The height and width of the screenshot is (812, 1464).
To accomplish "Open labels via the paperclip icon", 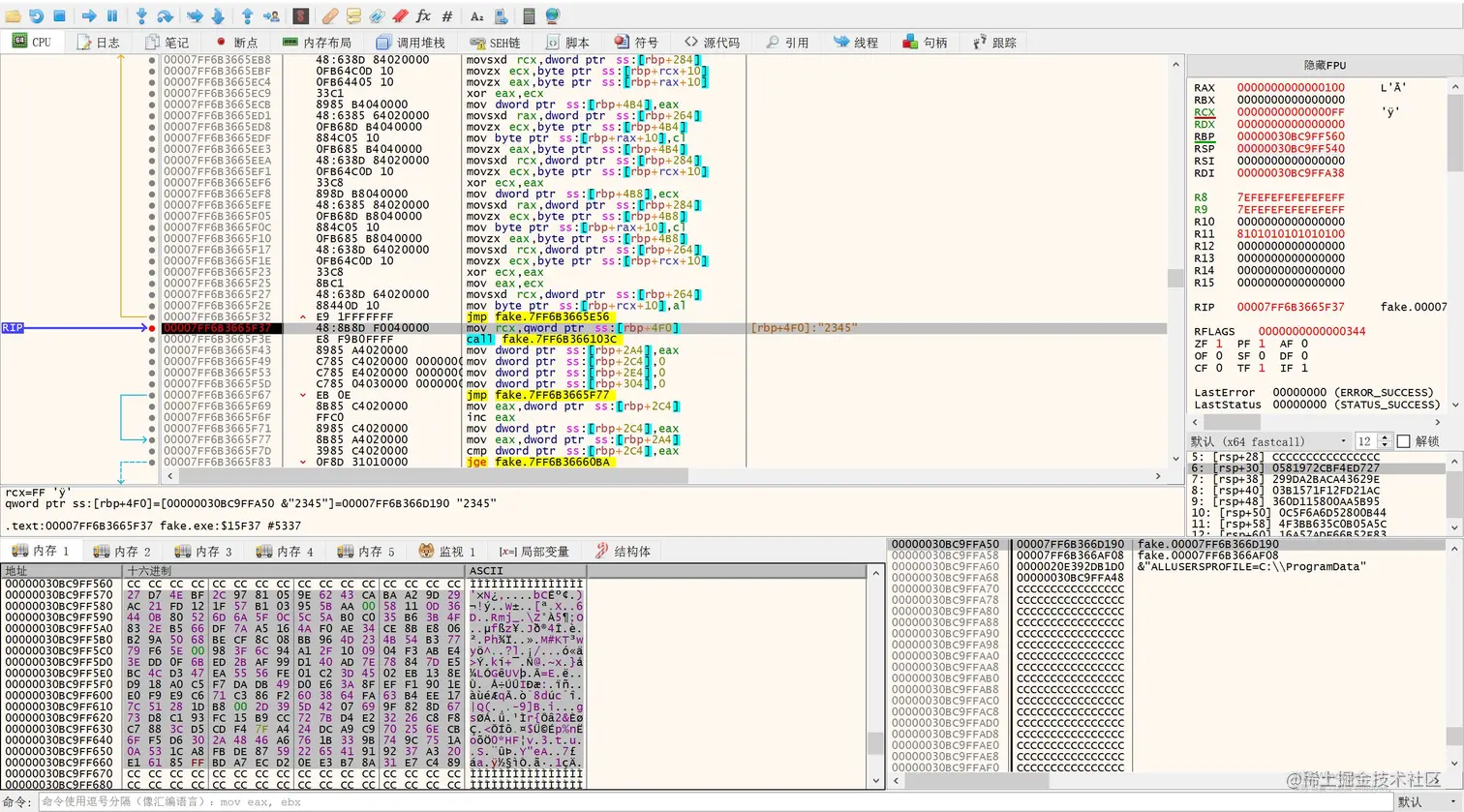I will tap(377, 16).
